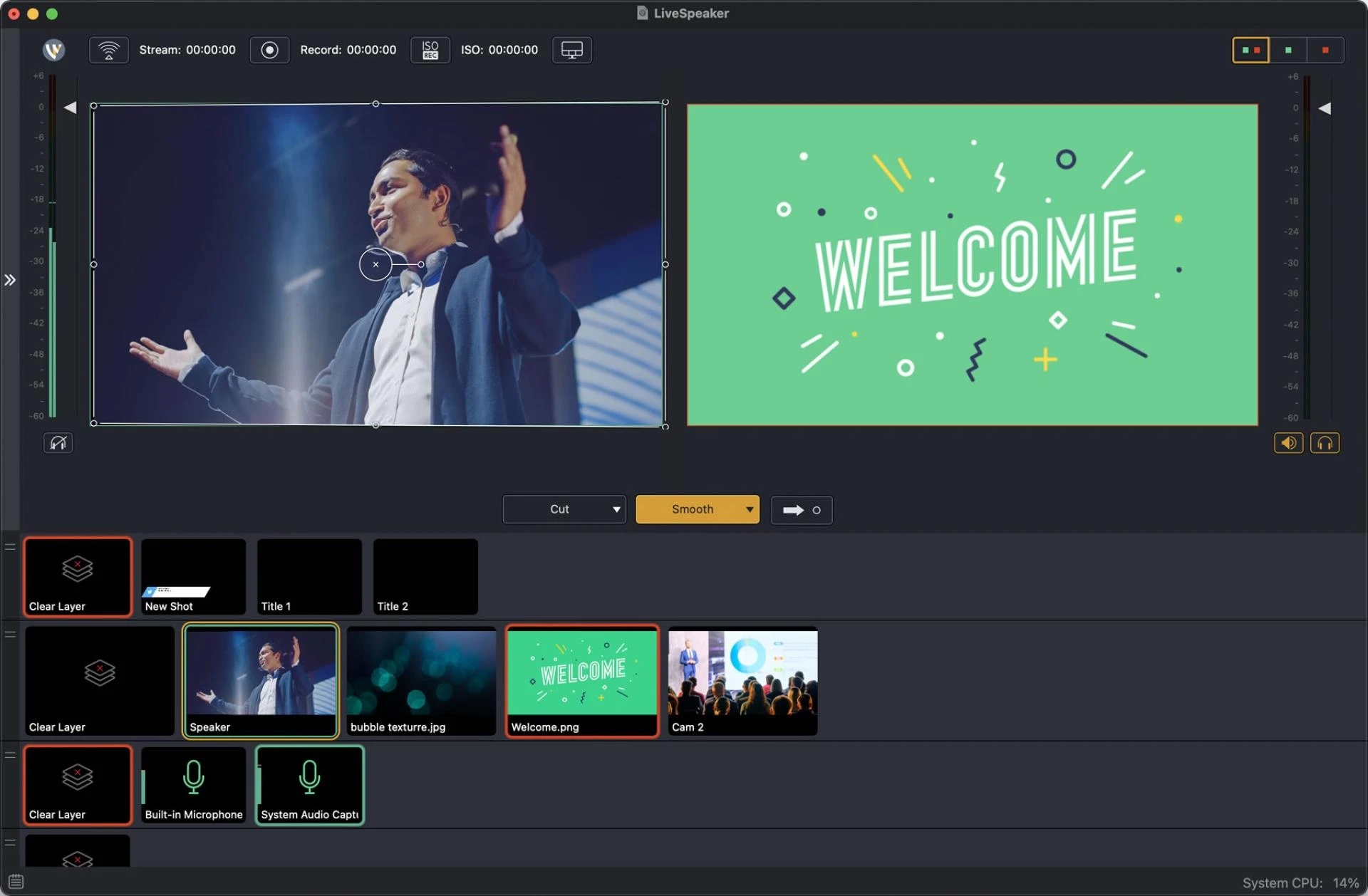The width and height of the screenshot is (1368, 896).
Task: Open the external display output icon
Action: [572, 50]
